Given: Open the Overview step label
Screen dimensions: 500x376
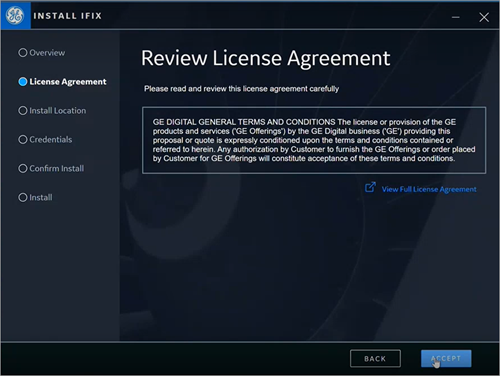Looking at the screenshot, I should click(x=47, y=53).
